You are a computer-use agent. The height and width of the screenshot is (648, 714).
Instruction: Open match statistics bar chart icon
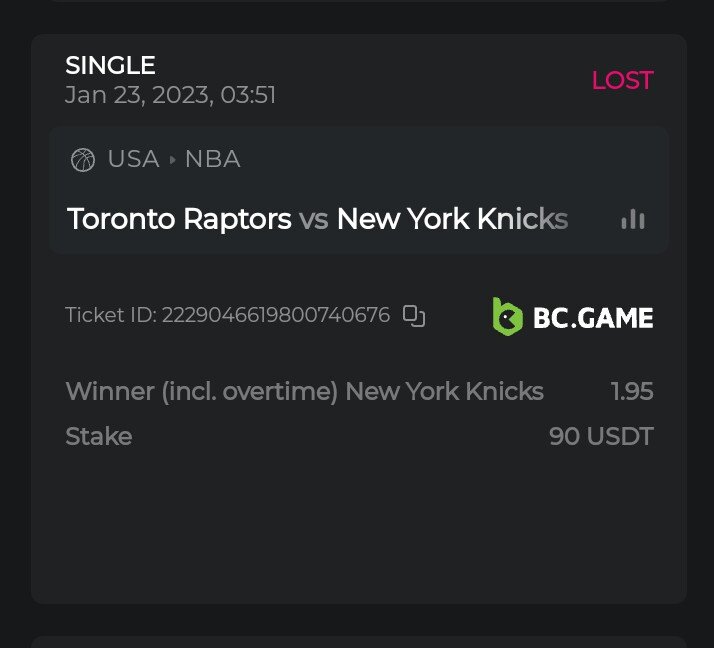point(632,219)
